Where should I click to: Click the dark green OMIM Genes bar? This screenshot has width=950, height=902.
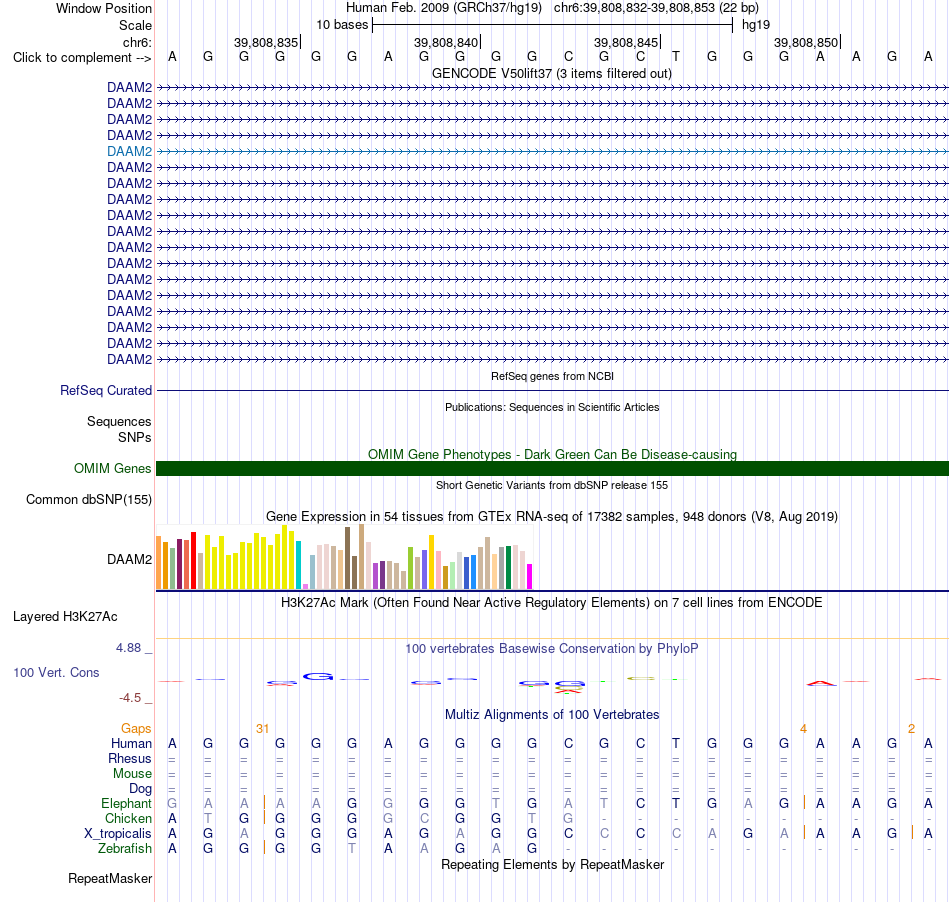point(552,468)
